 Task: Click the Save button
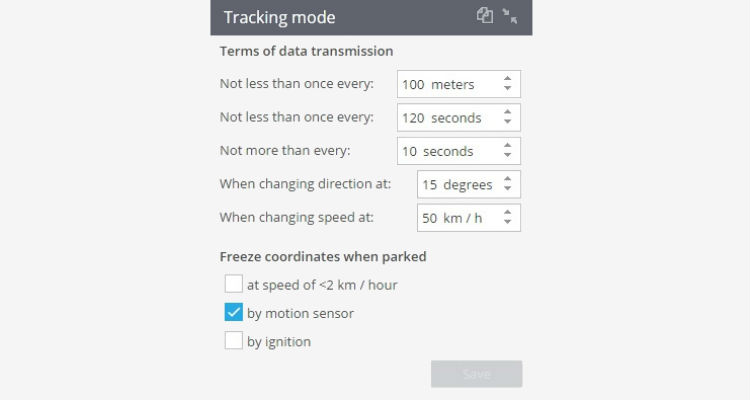pos(476,374)
